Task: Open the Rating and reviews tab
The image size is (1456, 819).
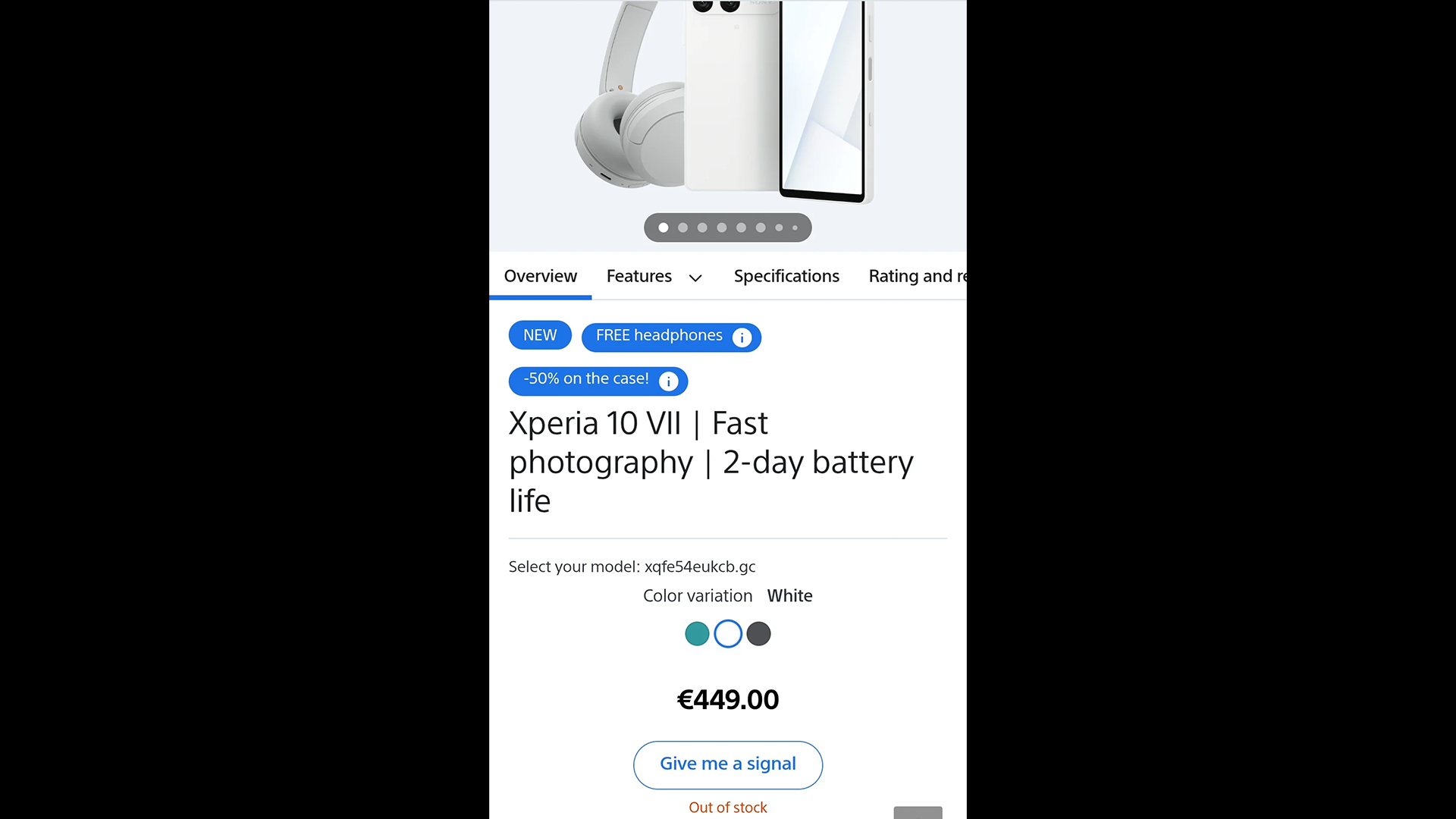Action: pos(918,276)
